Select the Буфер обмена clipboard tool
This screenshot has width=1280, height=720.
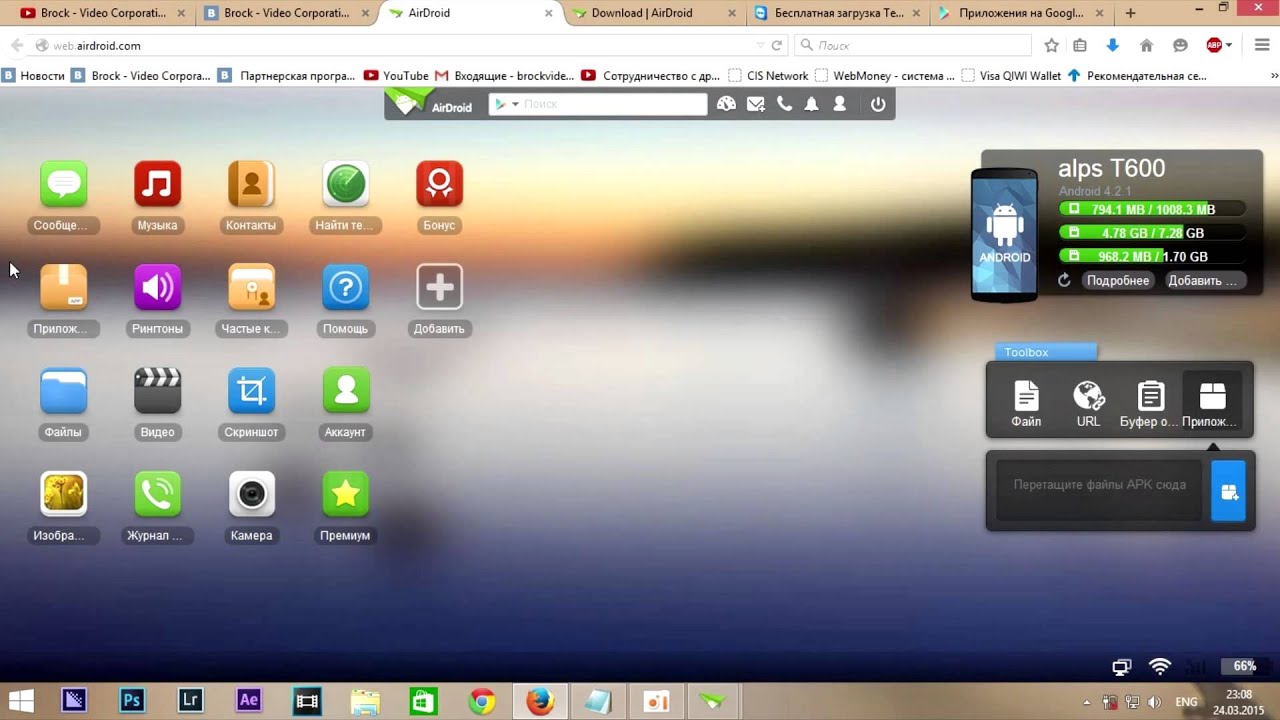click(1150, 404)
